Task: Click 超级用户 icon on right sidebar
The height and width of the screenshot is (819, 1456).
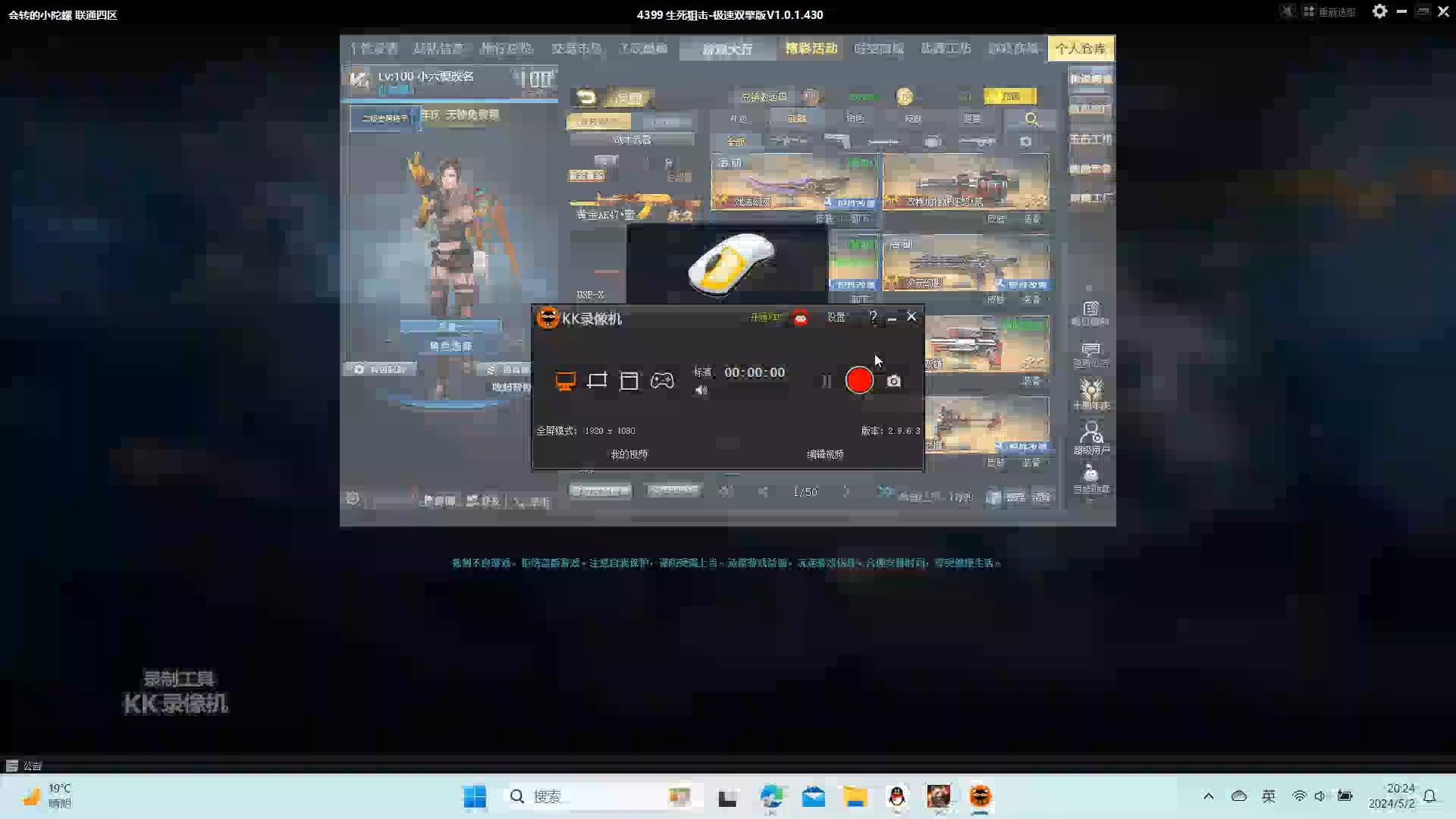Action: (x=1091, y=438)
